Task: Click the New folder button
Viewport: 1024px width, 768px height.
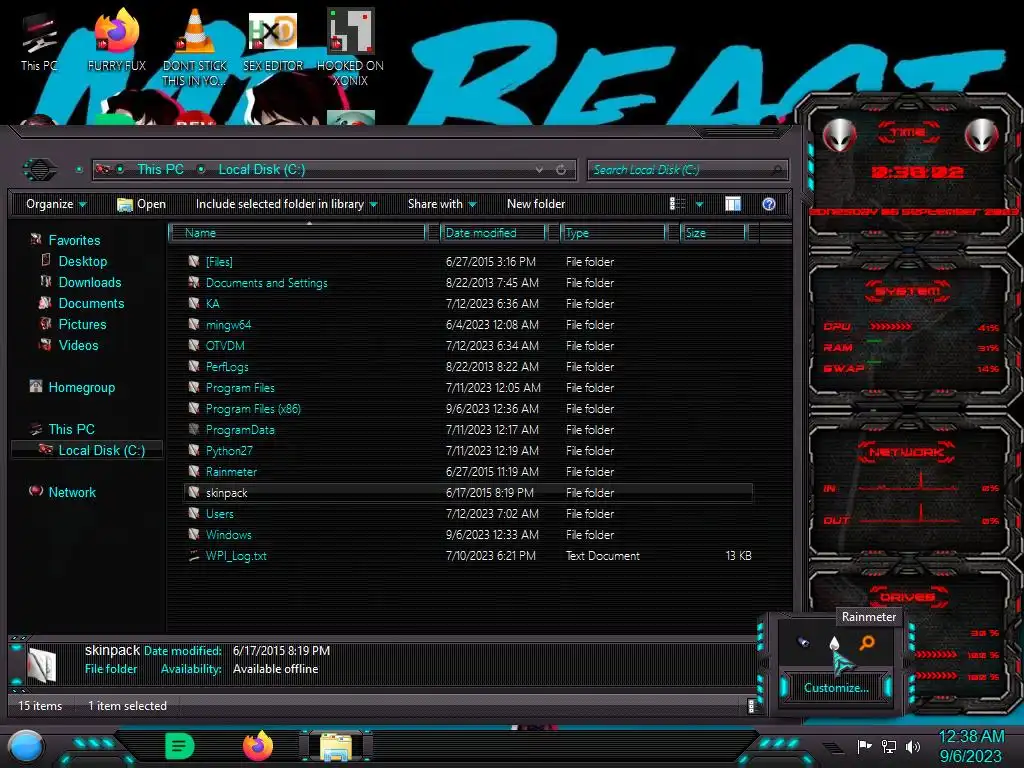Action: 536,204
